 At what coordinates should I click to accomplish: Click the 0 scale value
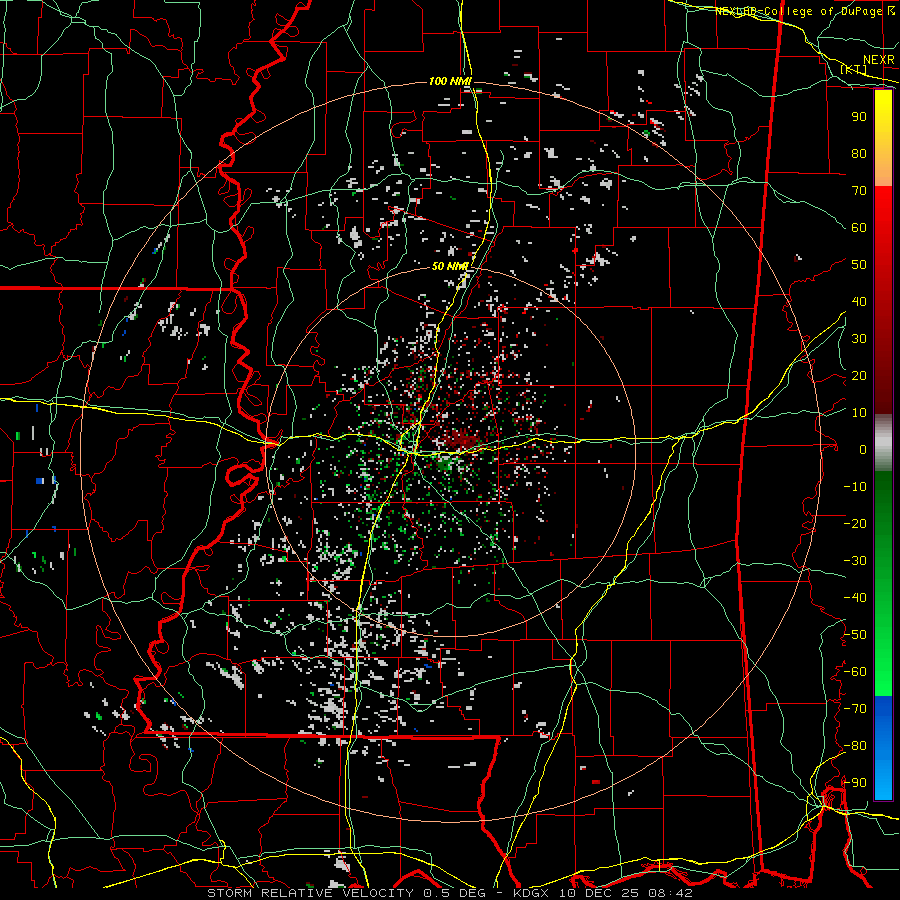coord(863,450)
